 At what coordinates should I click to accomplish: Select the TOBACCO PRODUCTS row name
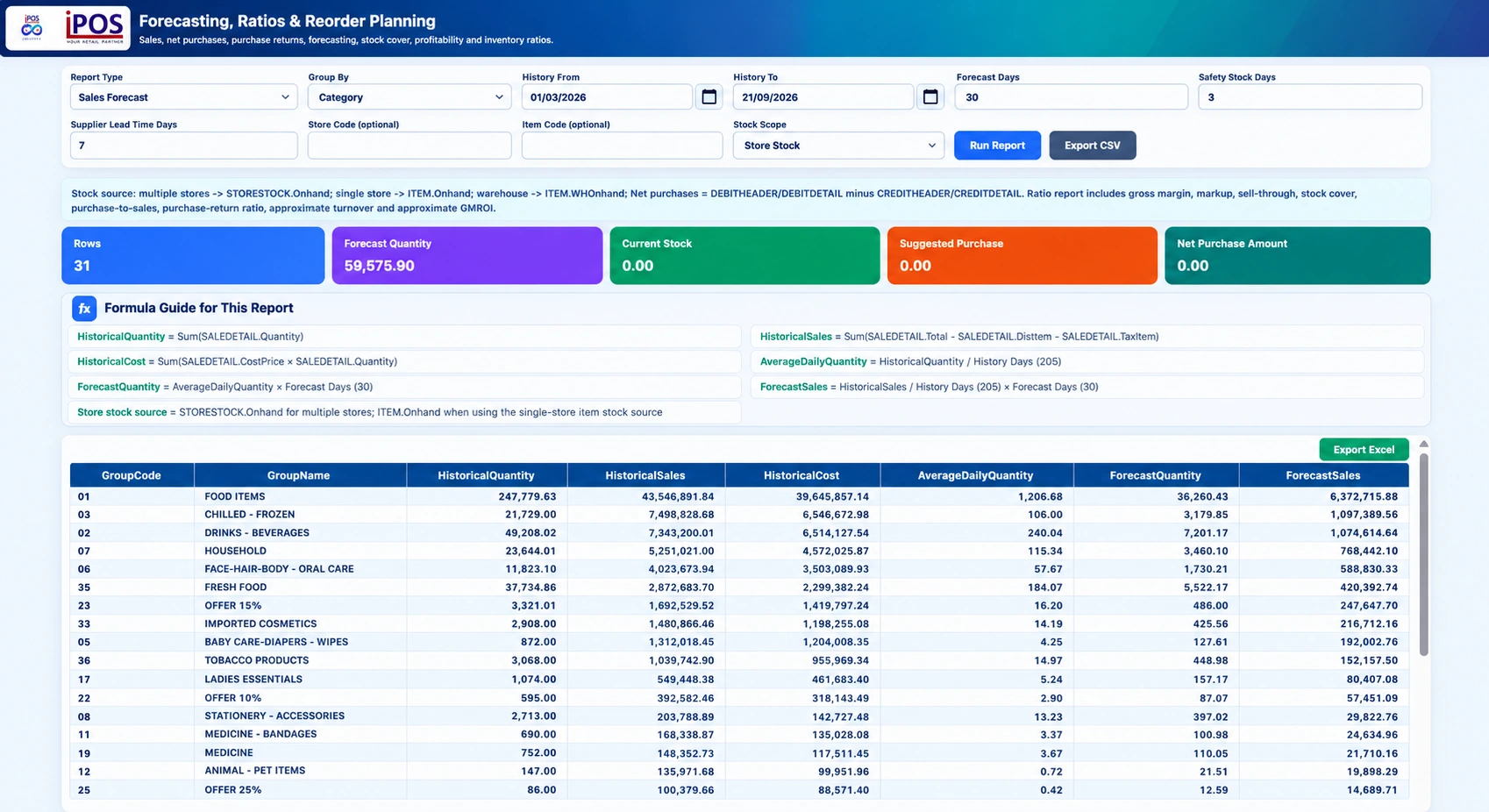click(257, 660)
